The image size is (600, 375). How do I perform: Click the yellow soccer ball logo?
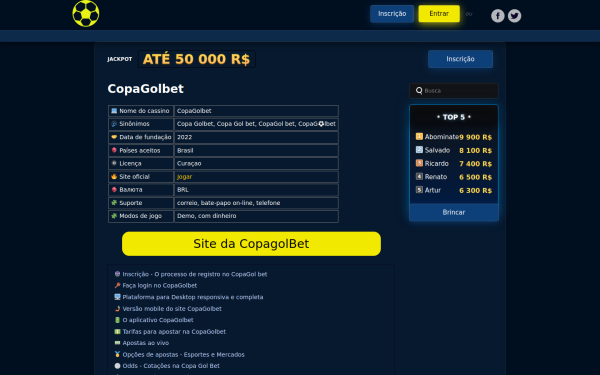[86, 13]
